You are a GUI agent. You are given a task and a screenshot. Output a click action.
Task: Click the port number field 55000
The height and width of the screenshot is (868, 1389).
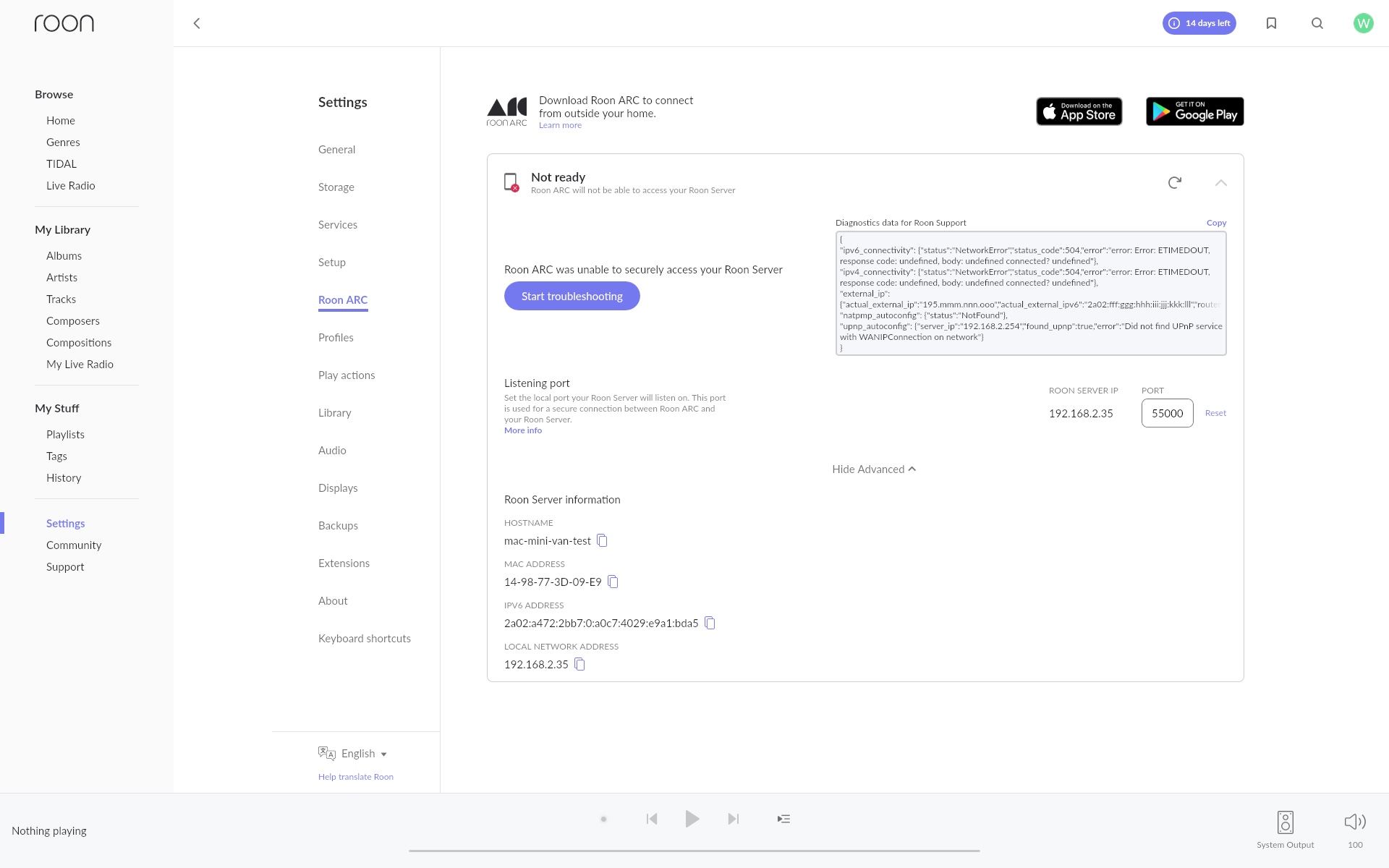(x=1167, y=413)
